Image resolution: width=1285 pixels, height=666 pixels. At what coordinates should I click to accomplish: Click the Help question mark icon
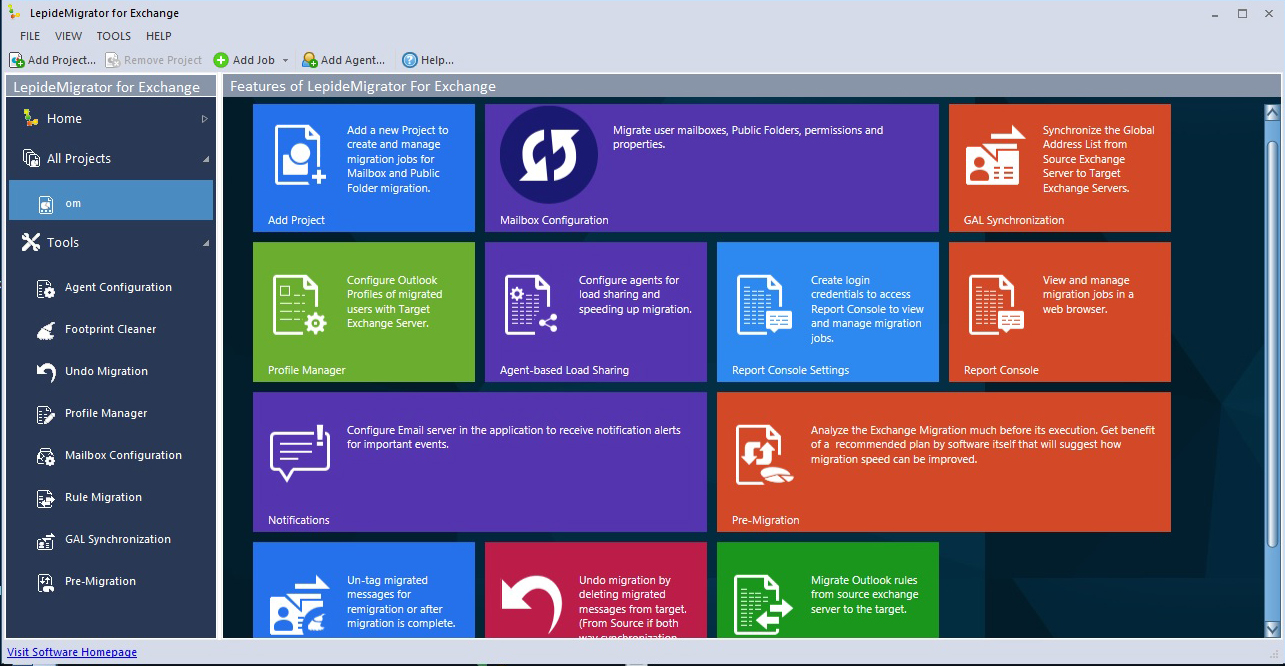pyautogui.click(x=409, y=60)
